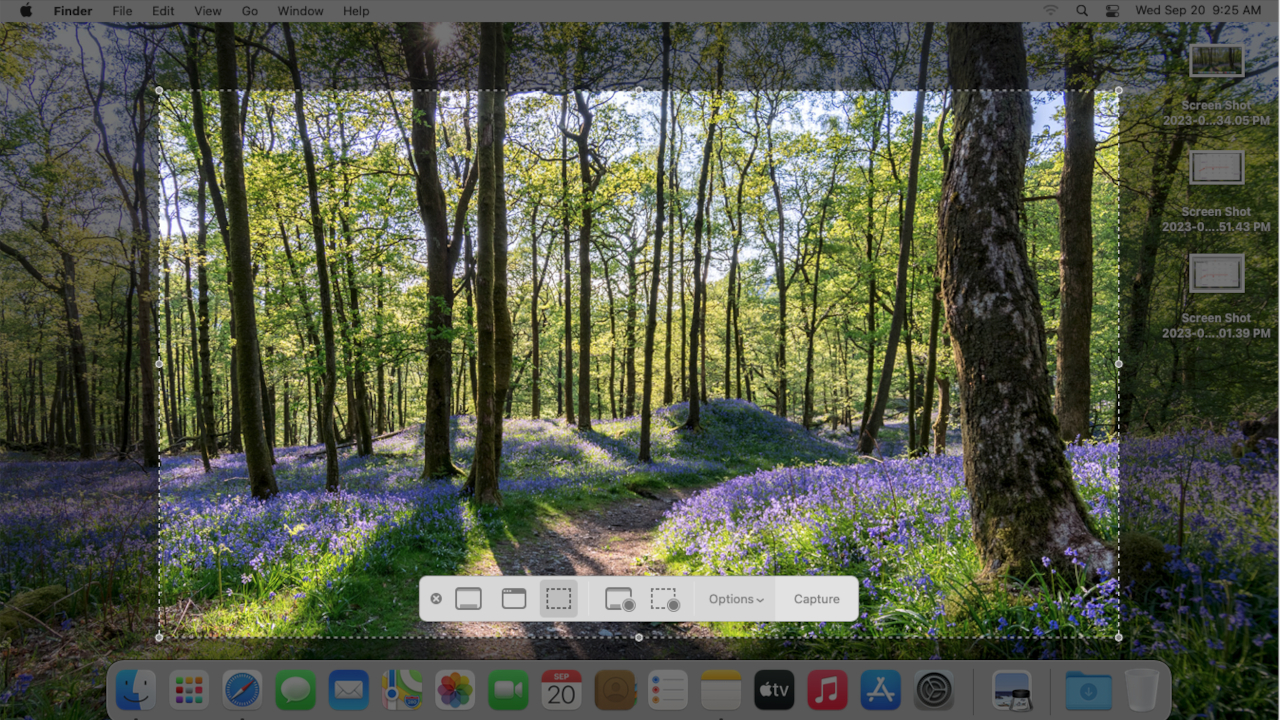This screenshot has height=720, width=1280.
Task: Open Calendar from the Dock
Action: pyautogui.click(x=562, y=690)
